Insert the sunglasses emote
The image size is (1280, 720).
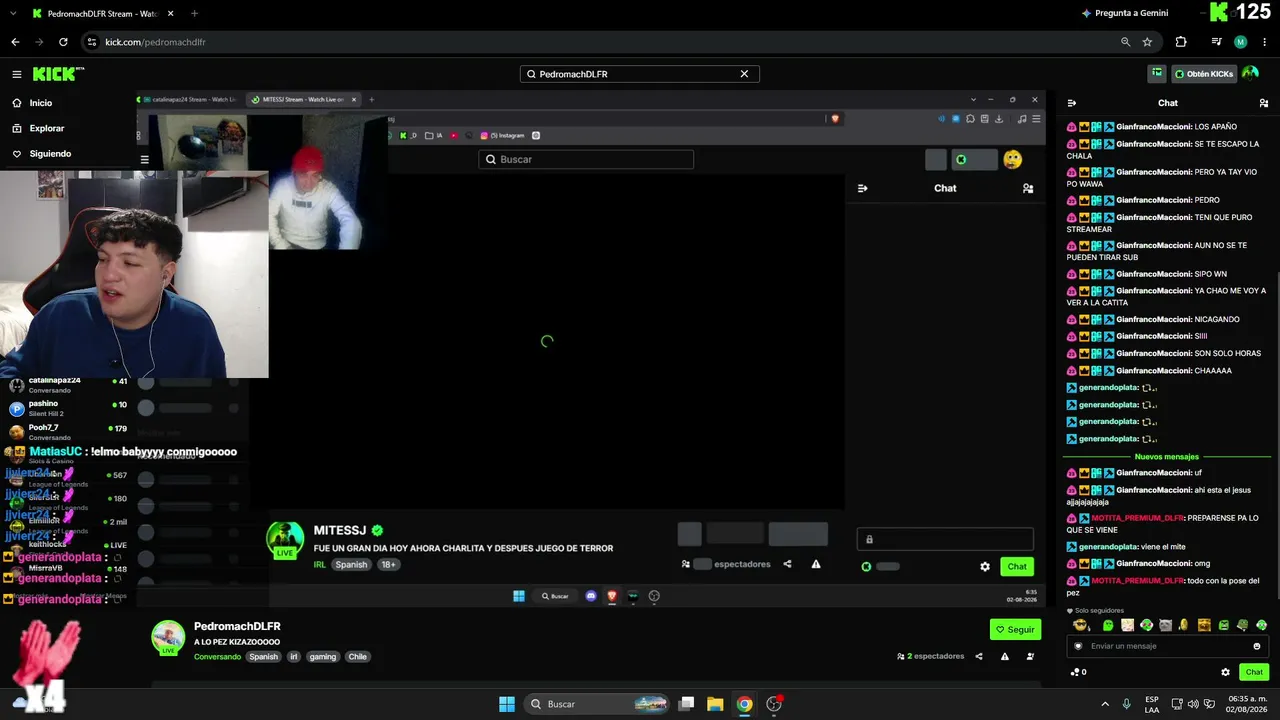pyautogui.click(x=1081, y=625)
